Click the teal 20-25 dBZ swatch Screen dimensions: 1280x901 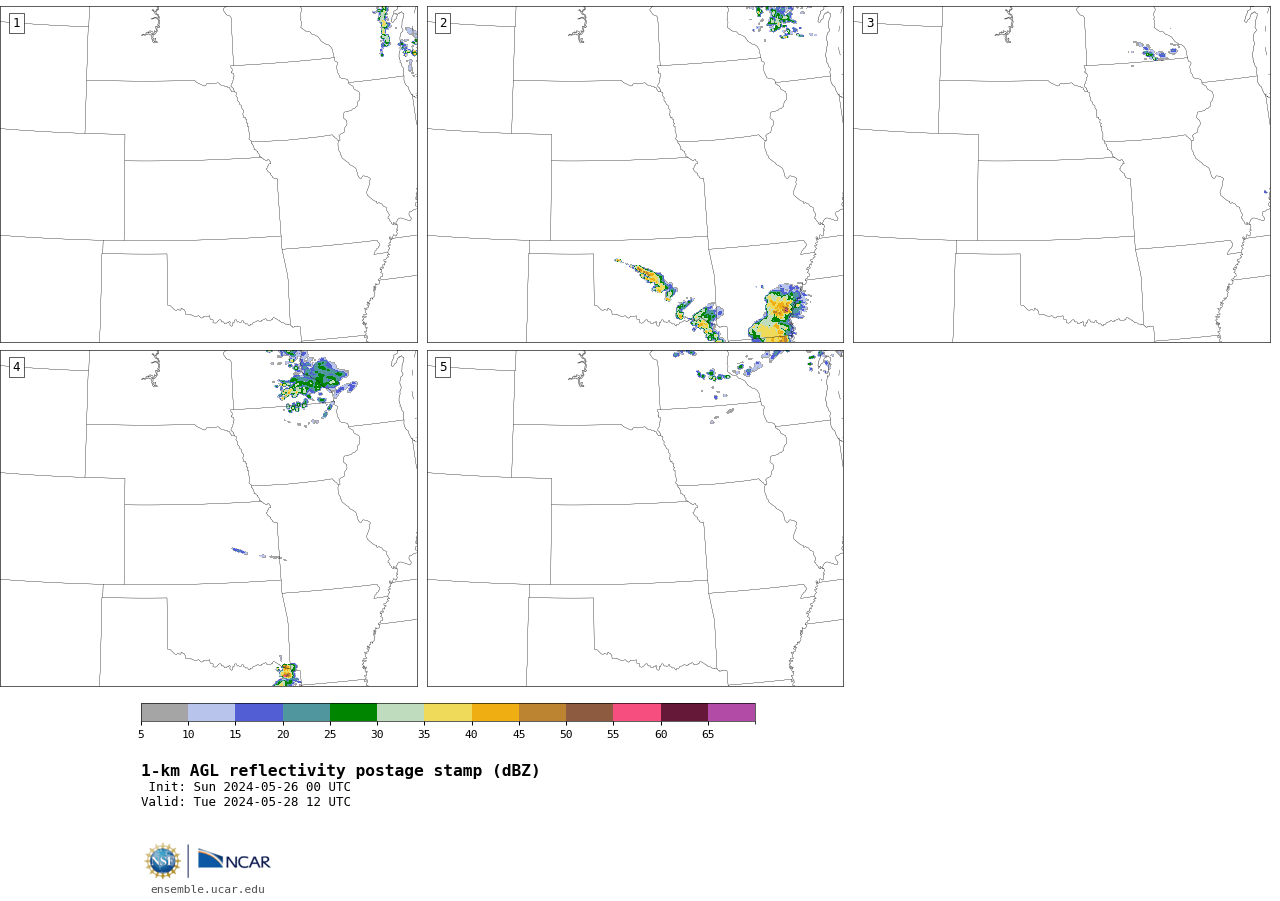[306, 713]
